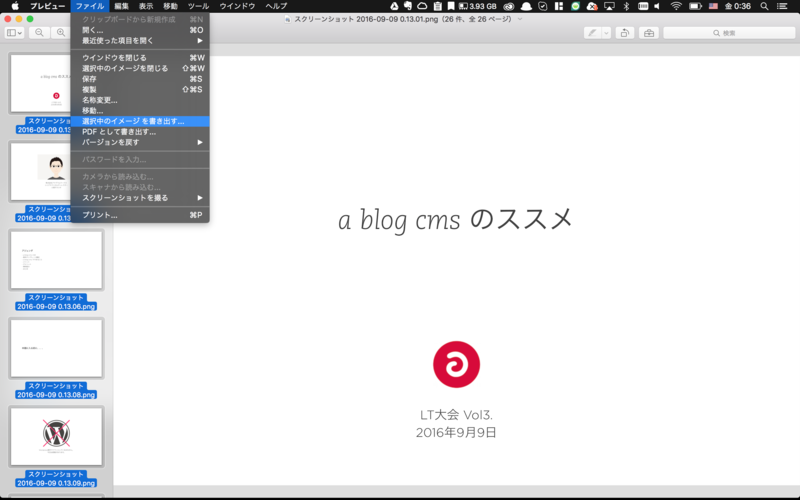Open the Apple menu

pyautogui.click(x=15, y=6)
